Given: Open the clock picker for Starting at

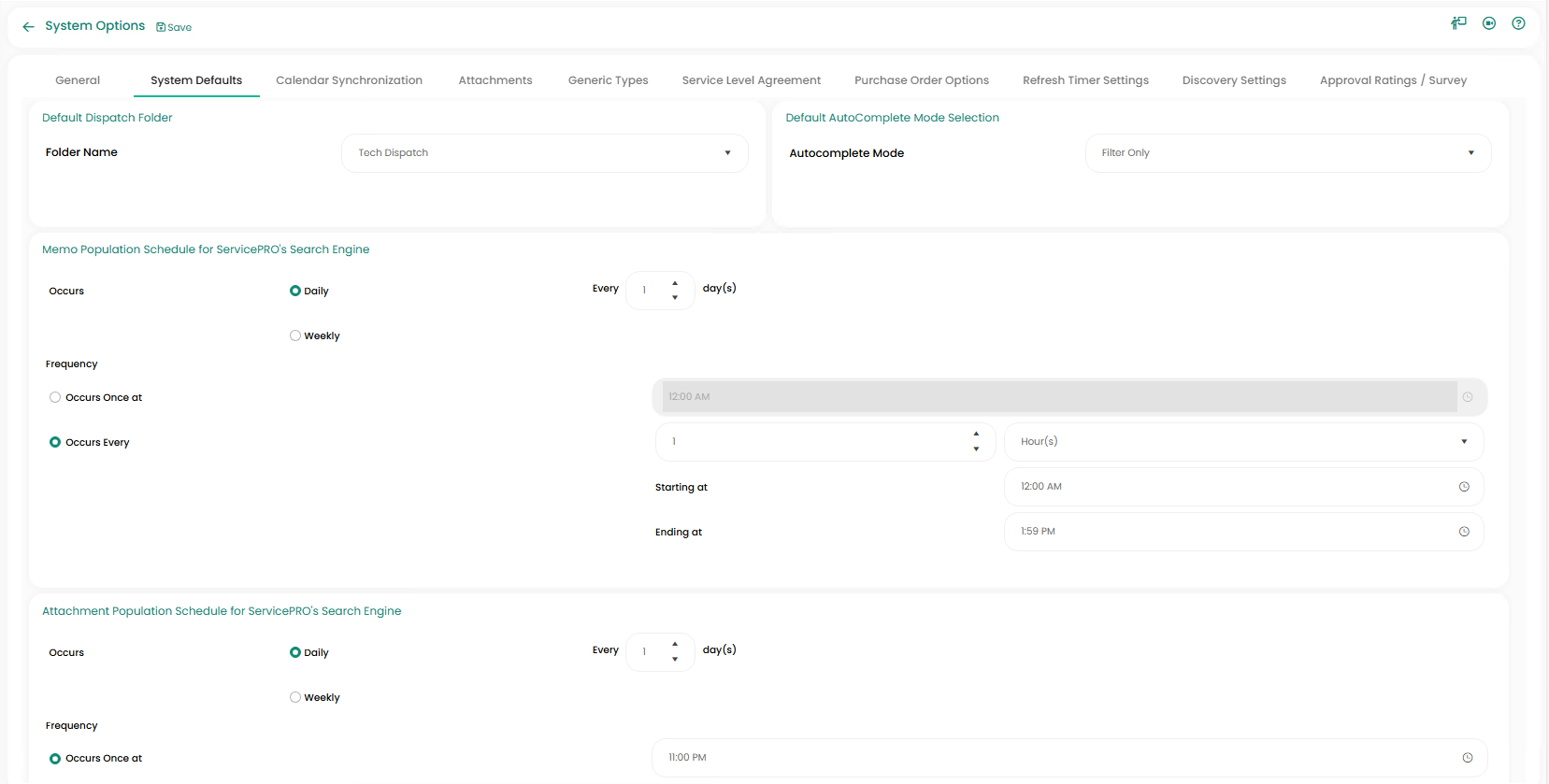Looking at the screenshot, I should (x=1464, y=487).
